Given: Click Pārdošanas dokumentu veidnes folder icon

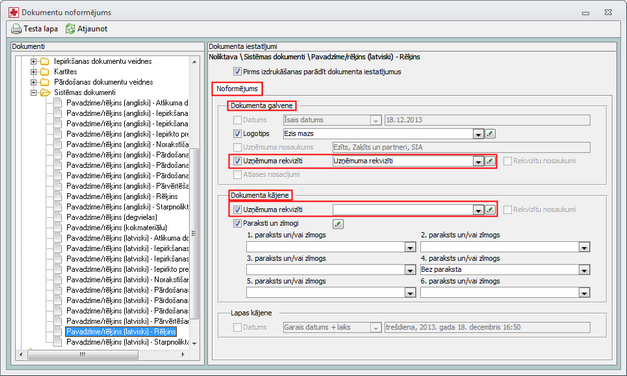Looking at the screenshot, I should click(45, 82).
